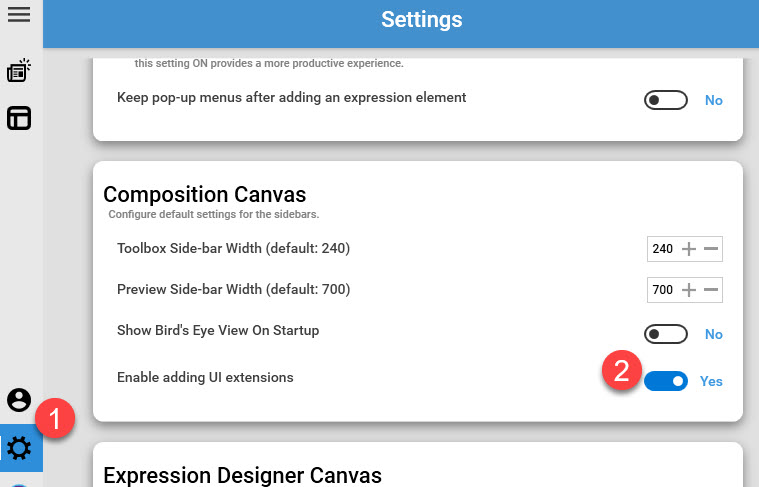Click the Expression Designer Canvas heading
This screenshot has width=759, height=487.
click(x=243, y=475)
